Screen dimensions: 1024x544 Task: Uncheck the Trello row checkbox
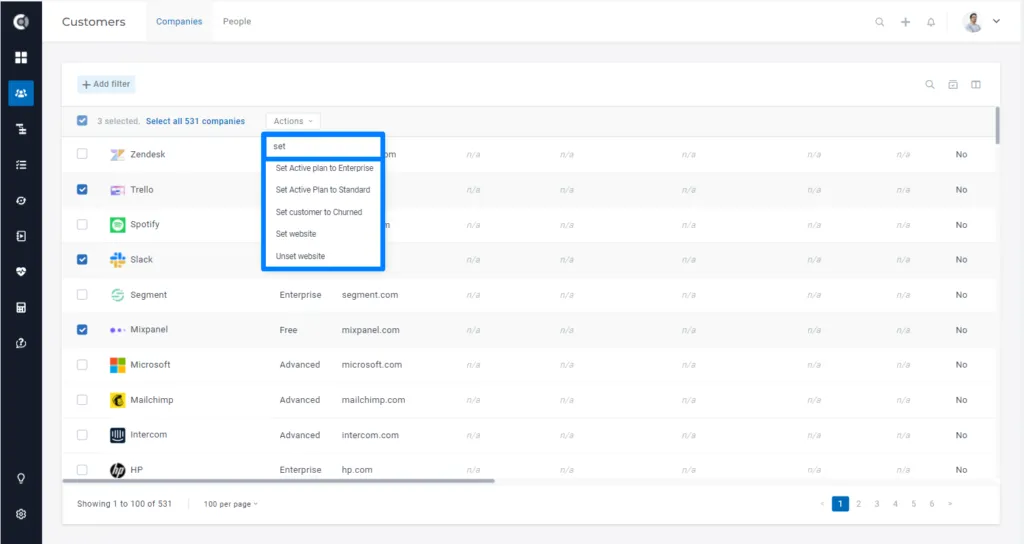coord(82,189)
